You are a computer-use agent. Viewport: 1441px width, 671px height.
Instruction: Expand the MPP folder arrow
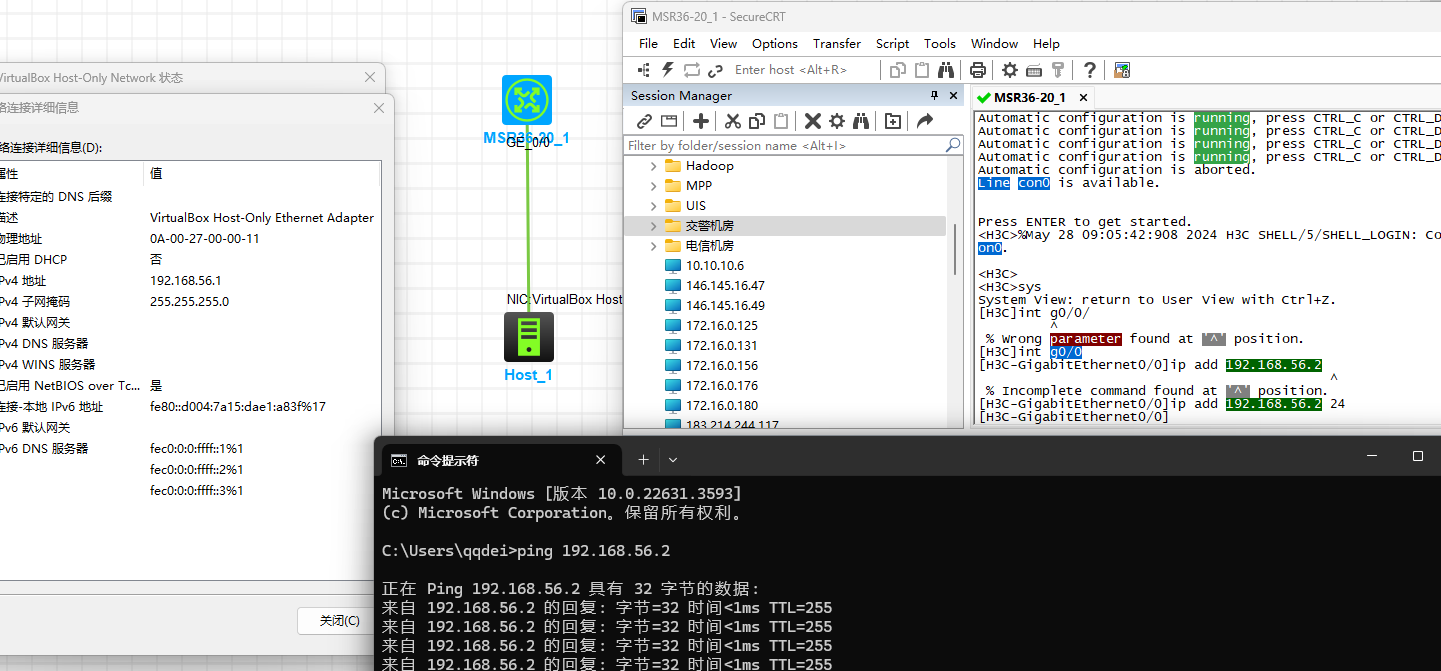pyautogui.click(x=654, y=186)
